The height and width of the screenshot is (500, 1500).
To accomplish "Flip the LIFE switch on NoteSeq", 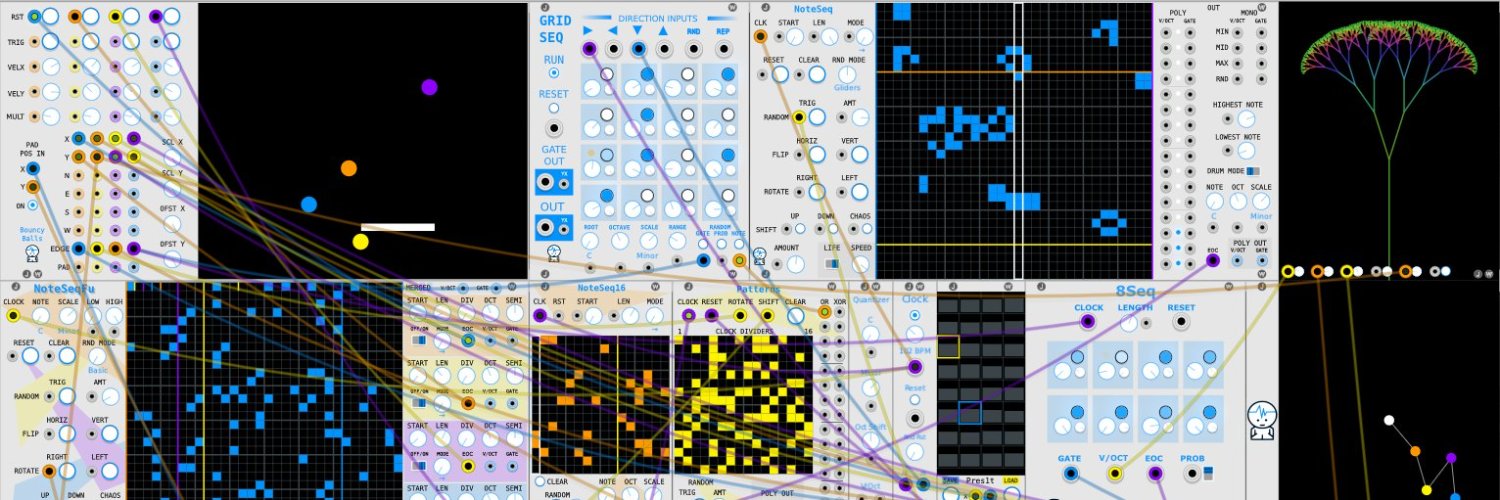I will [832, 263].
